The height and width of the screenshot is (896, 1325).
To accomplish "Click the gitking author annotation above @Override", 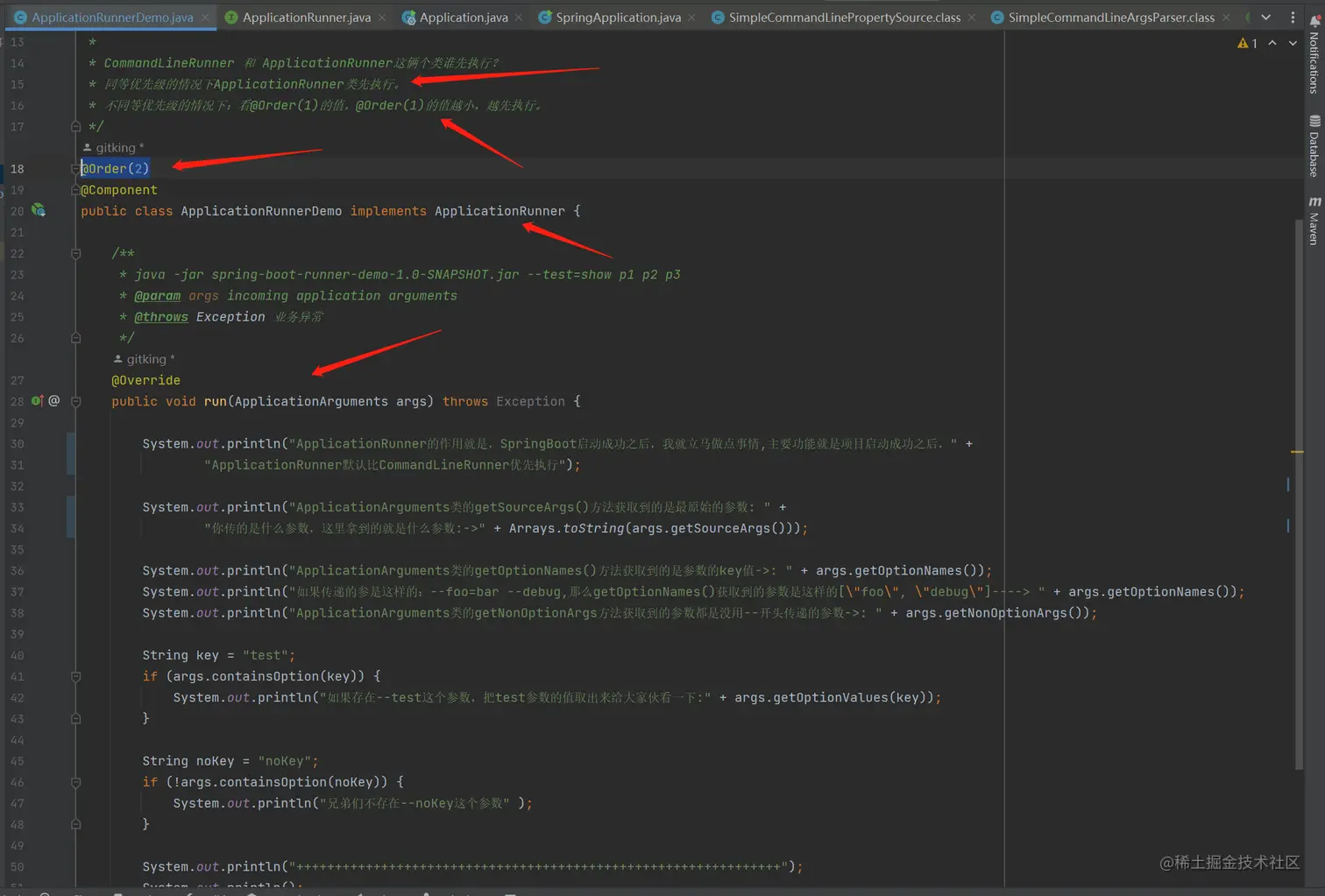I will tap(143, 359).
